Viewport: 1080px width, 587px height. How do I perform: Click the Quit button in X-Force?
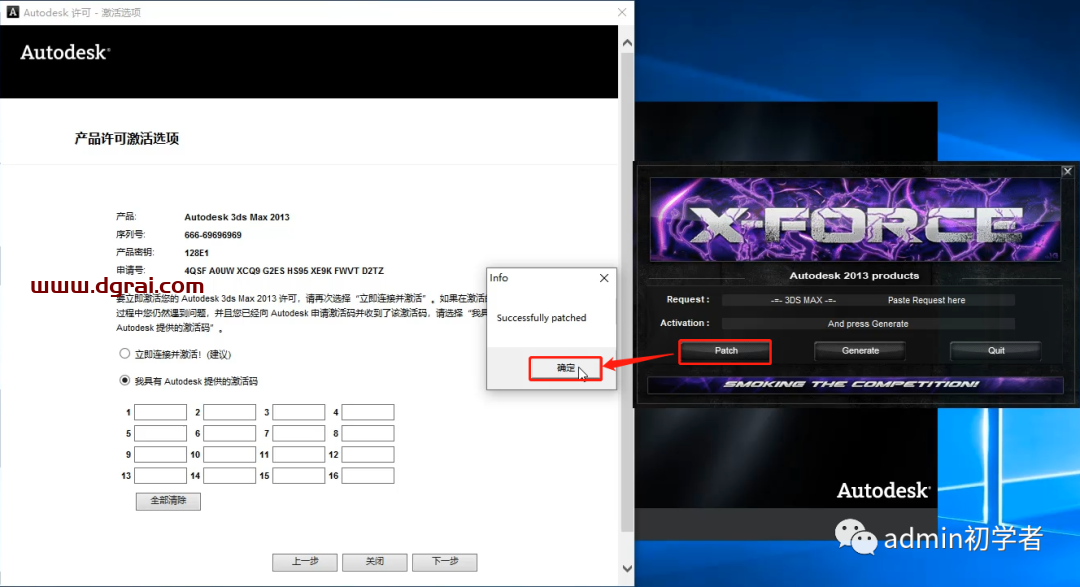click(996, 351)
